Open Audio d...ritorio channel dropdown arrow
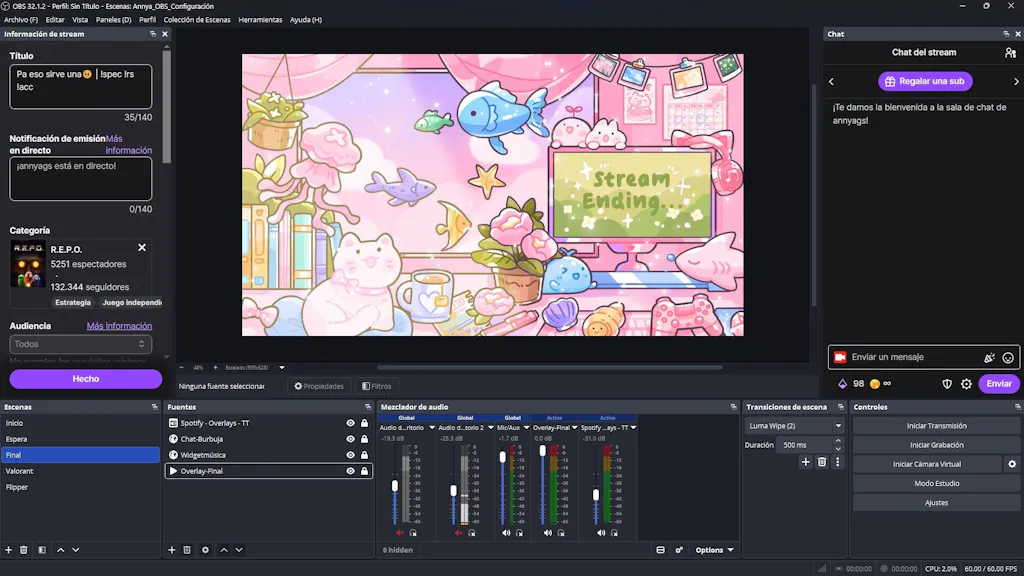Image resolution: width=1024 pixels, height=576 pixels. pos(432,428)
